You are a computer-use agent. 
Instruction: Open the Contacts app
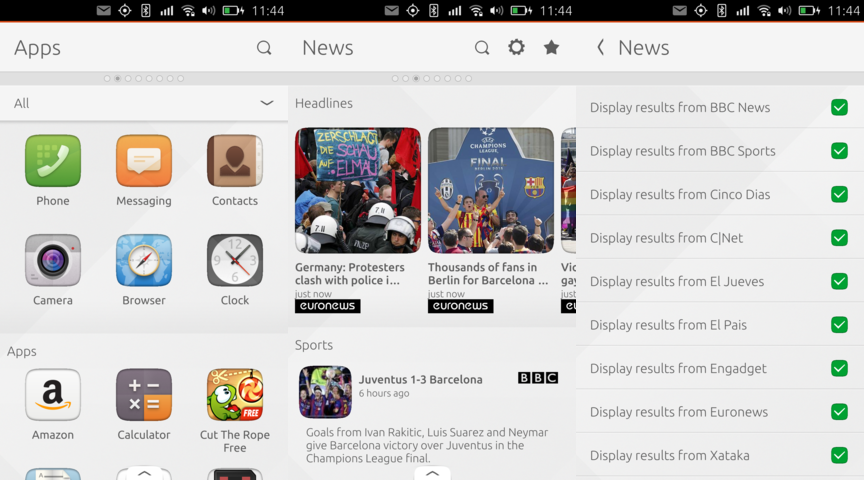235,161
